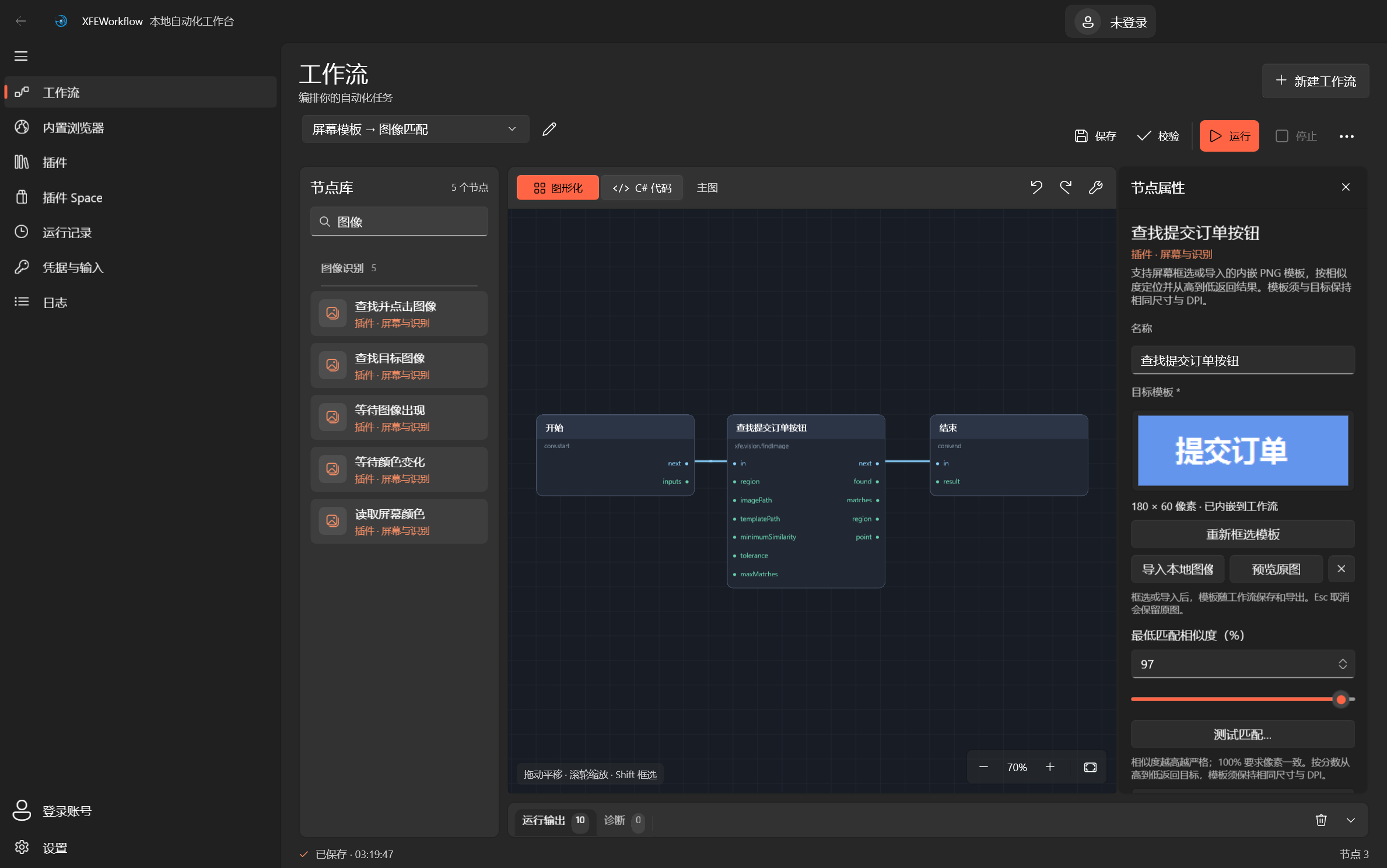Open 凭据与输入 in the sidebar

[140, 267]
